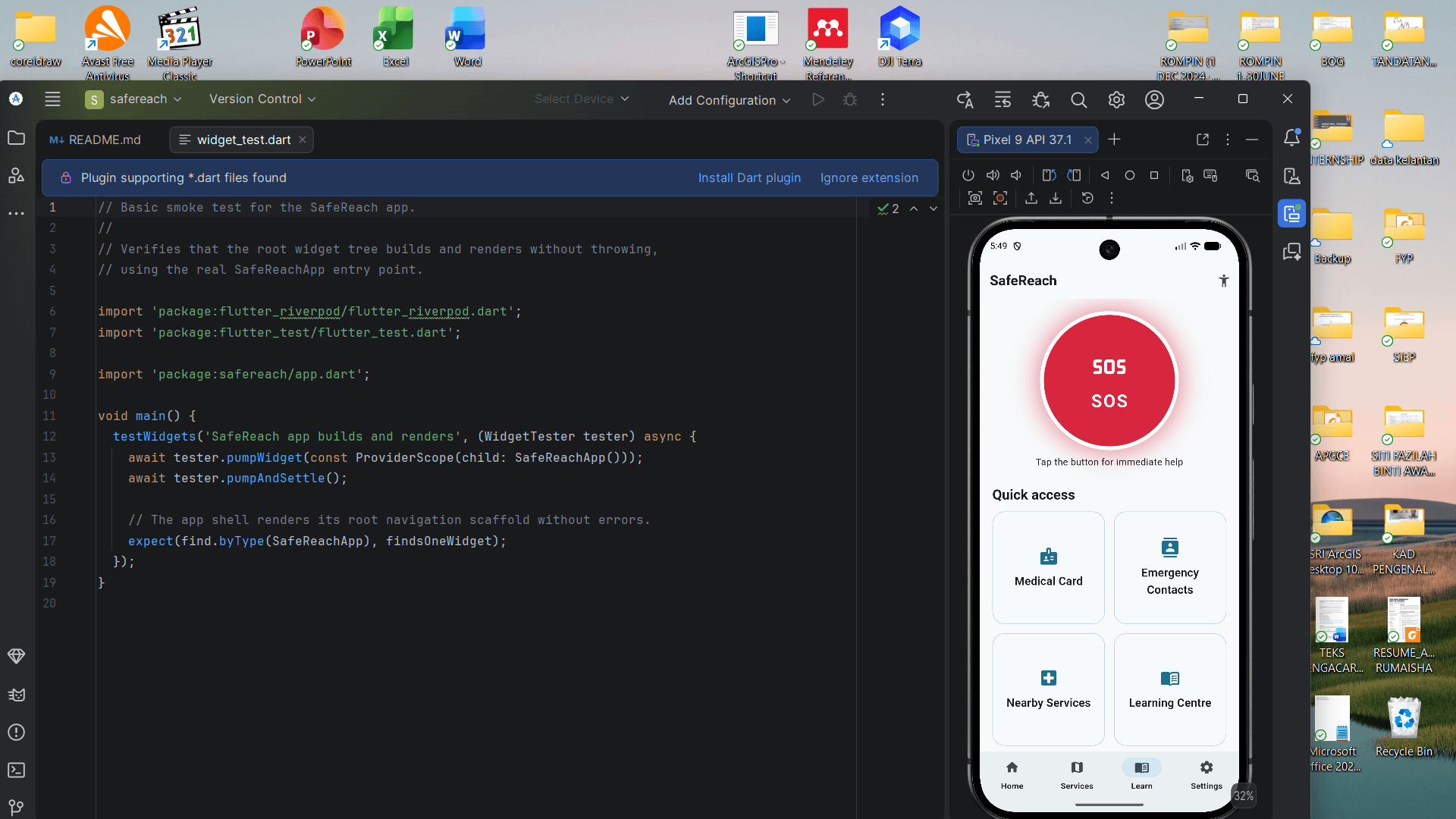This screenshot has height=819, width=1456.
Task: Expand the safereach project dropdown
Action: [133, 99]
